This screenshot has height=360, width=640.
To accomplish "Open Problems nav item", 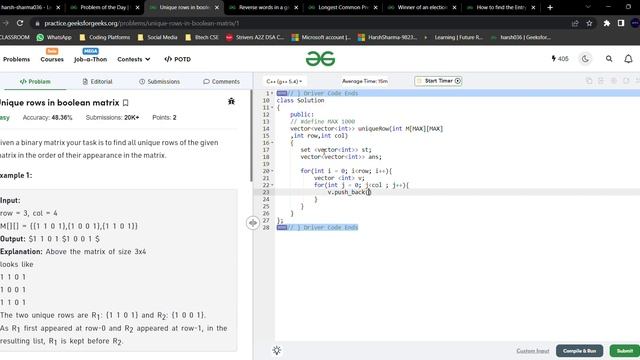I will point(16,59).
